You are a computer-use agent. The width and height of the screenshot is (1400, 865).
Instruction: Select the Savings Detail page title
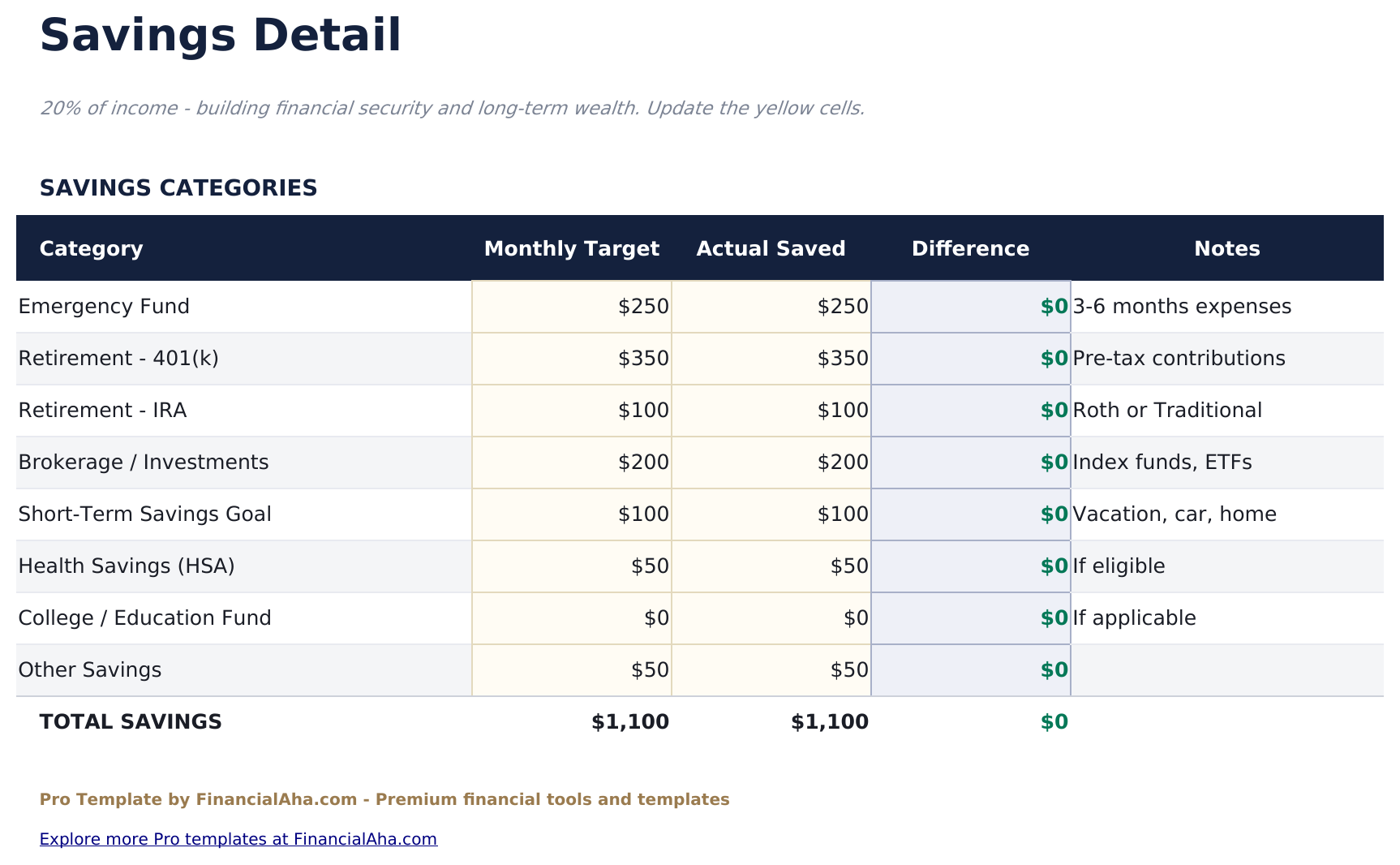(221, 34)
